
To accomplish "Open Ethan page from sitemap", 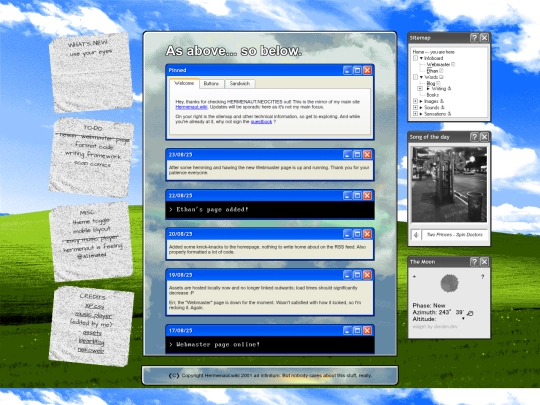I will [x=432, y=71].
